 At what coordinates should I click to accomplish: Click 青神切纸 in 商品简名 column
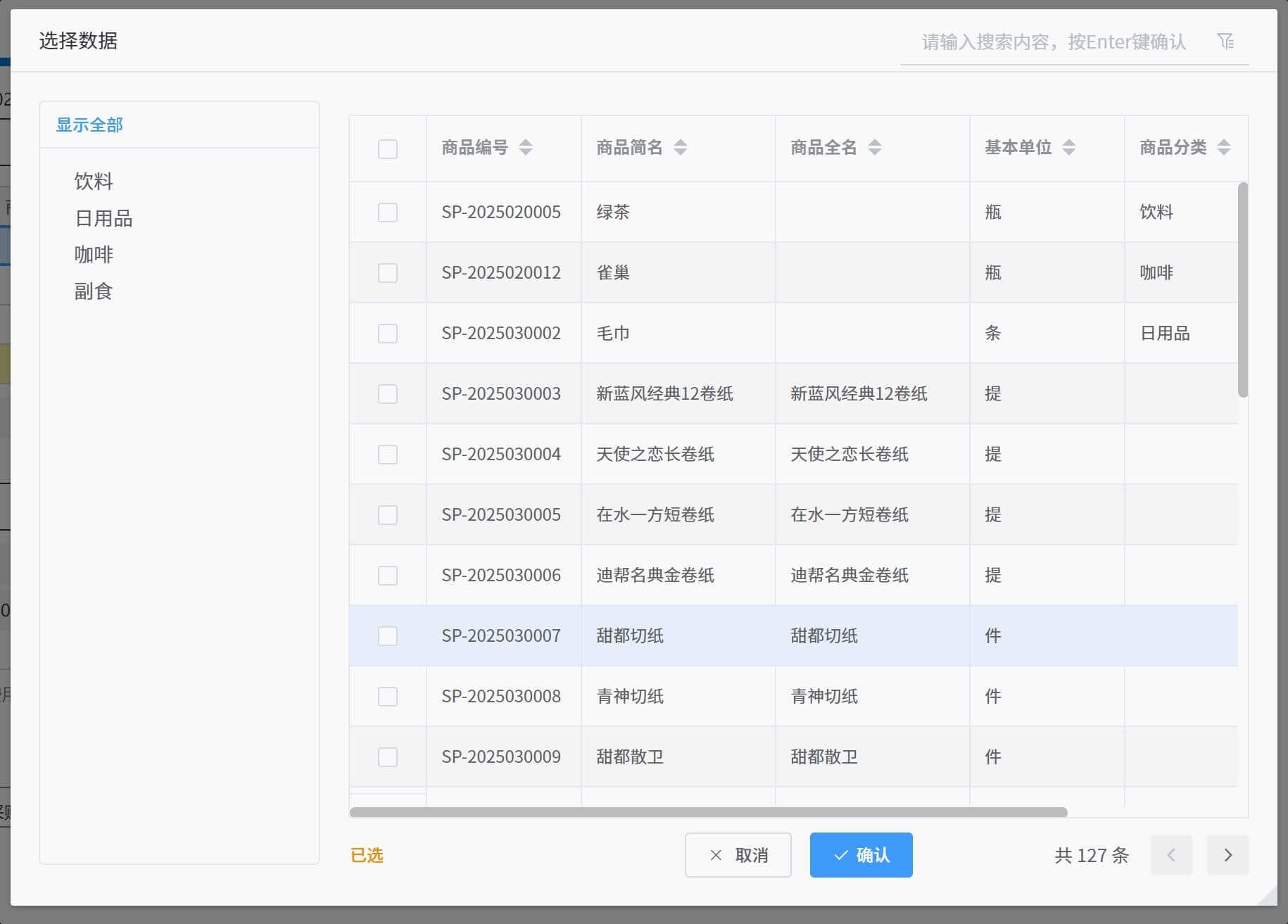coord(630,696)
